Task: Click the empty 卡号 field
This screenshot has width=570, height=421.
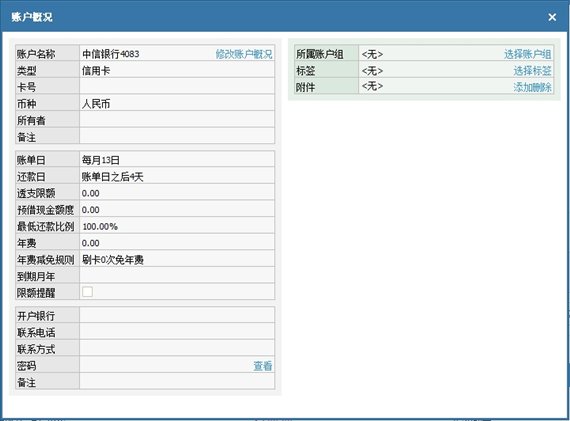Action: 177,87
